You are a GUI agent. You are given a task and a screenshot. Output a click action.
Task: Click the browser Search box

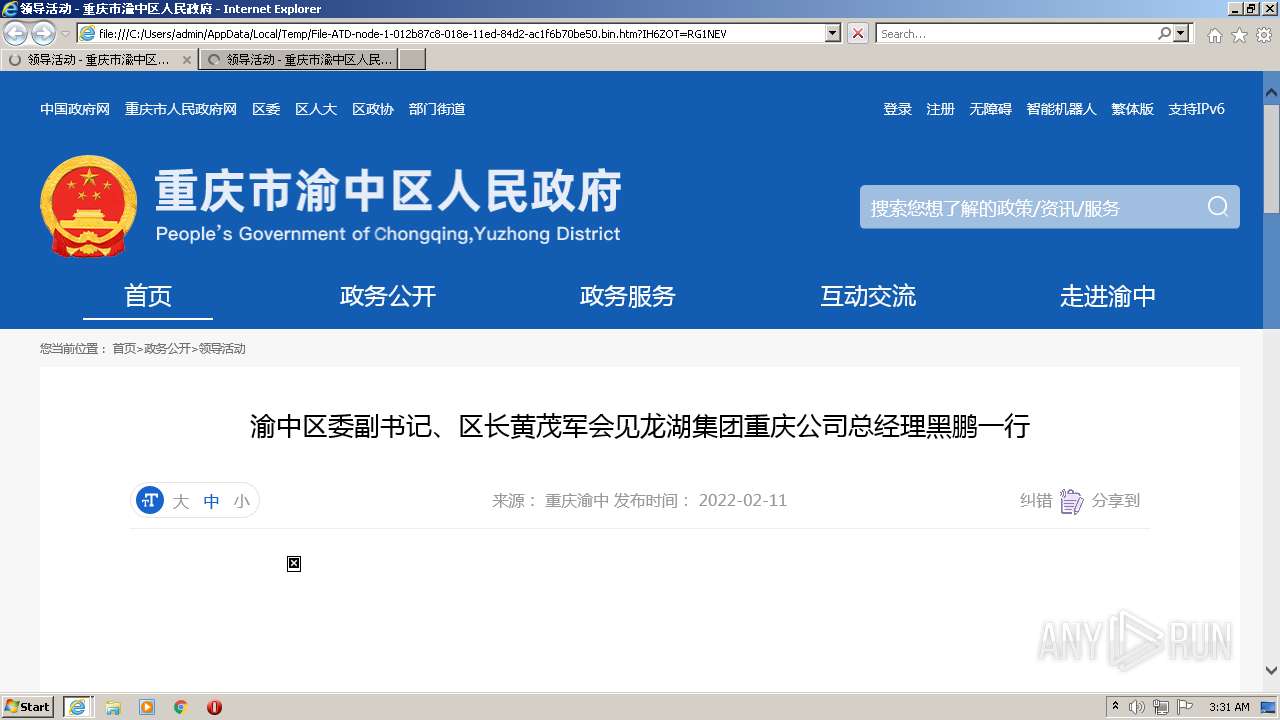[x=1016, y=33]
